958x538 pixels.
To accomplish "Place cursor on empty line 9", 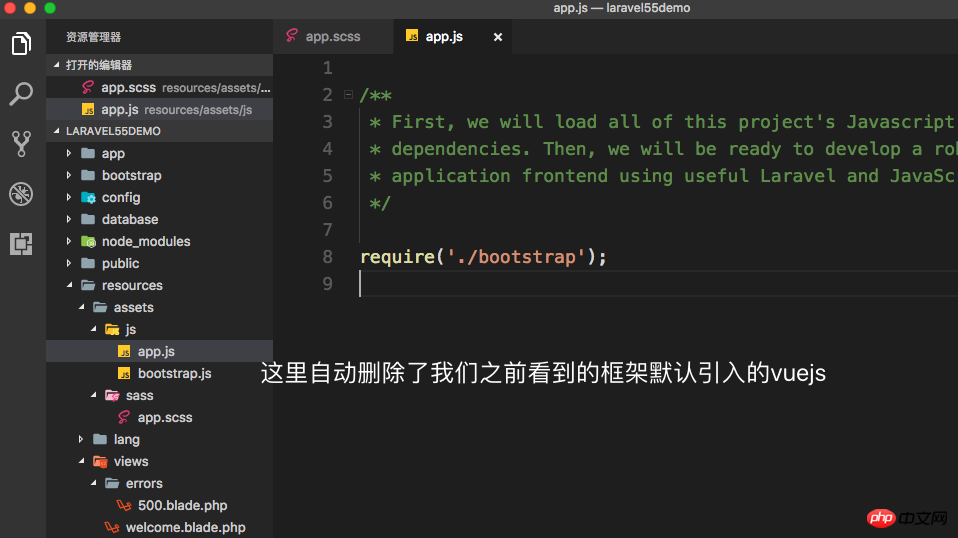I will click(x=659, y=283).
